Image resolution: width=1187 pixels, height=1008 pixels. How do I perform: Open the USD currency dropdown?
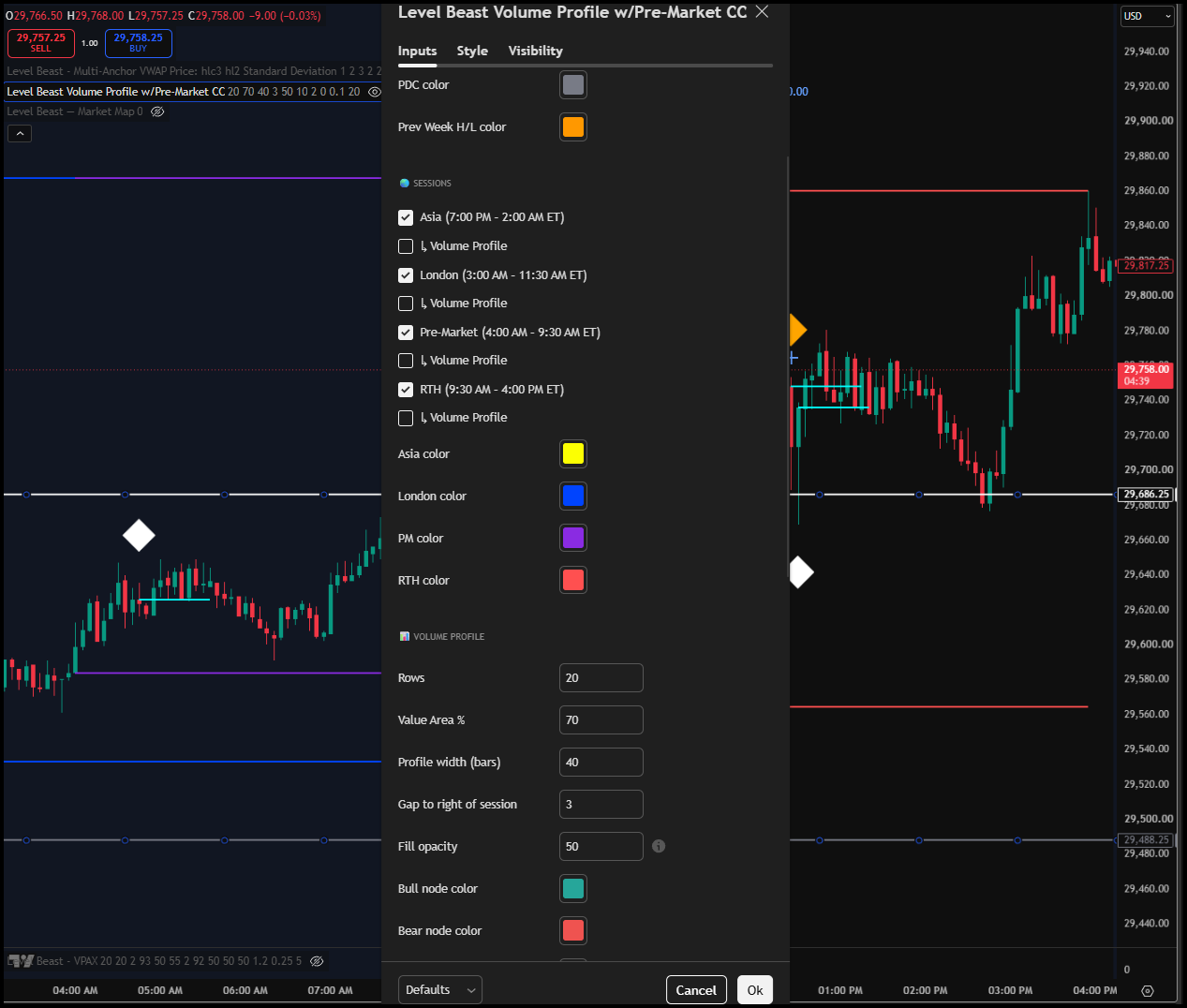[1148, 16]
